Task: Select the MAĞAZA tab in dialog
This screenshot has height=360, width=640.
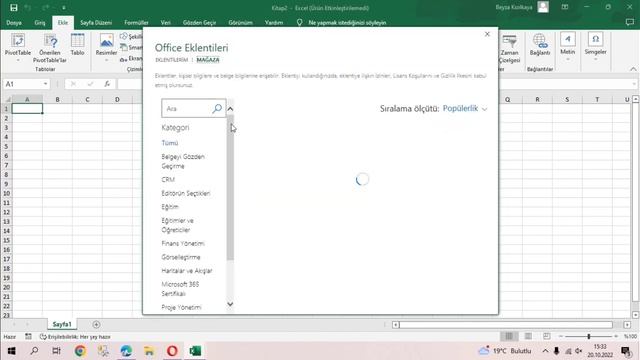Action: 208,60
